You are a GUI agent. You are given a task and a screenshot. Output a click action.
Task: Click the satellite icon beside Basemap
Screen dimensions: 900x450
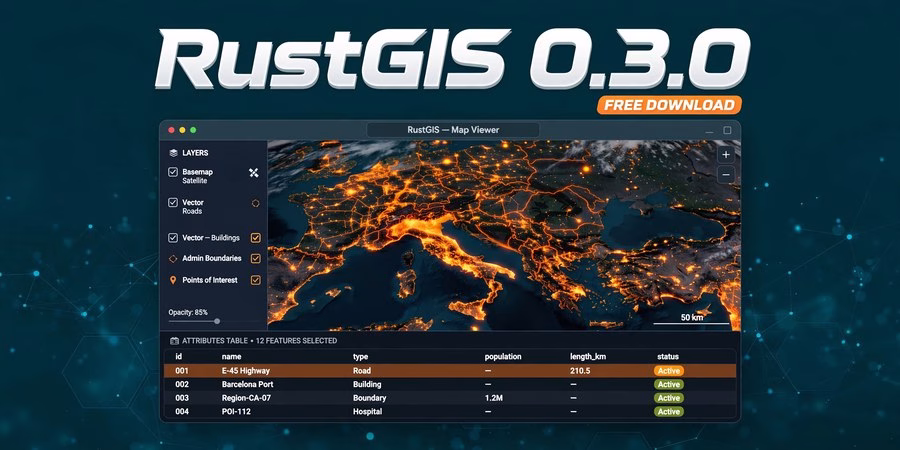click(x=254, y=173)
